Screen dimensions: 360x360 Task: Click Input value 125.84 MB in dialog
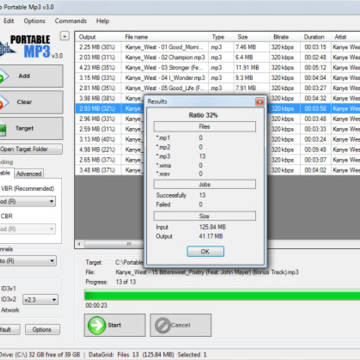click(212, 227)
